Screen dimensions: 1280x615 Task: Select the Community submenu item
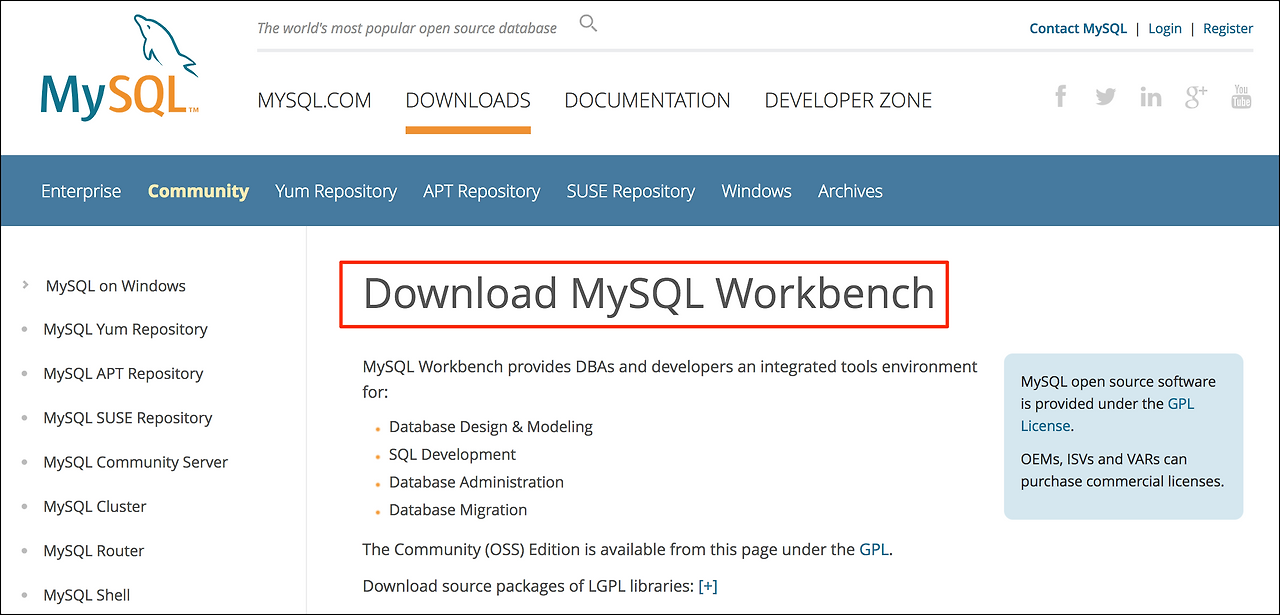[198, 191]
